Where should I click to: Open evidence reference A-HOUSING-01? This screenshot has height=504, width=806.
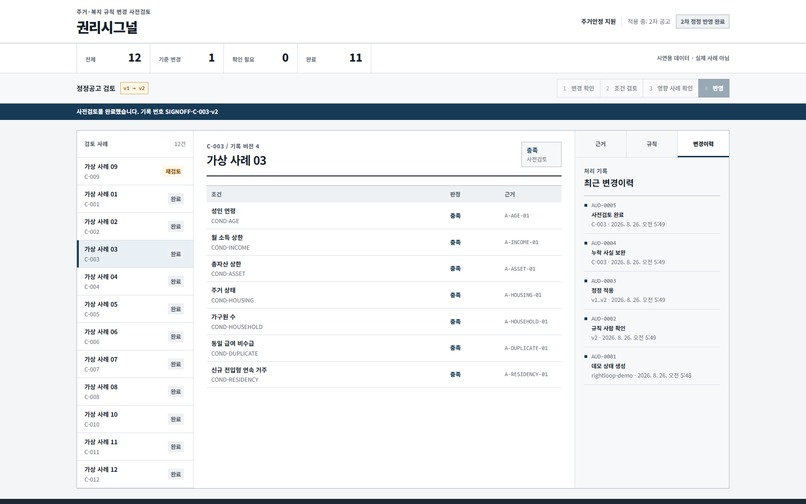point(523,295)
